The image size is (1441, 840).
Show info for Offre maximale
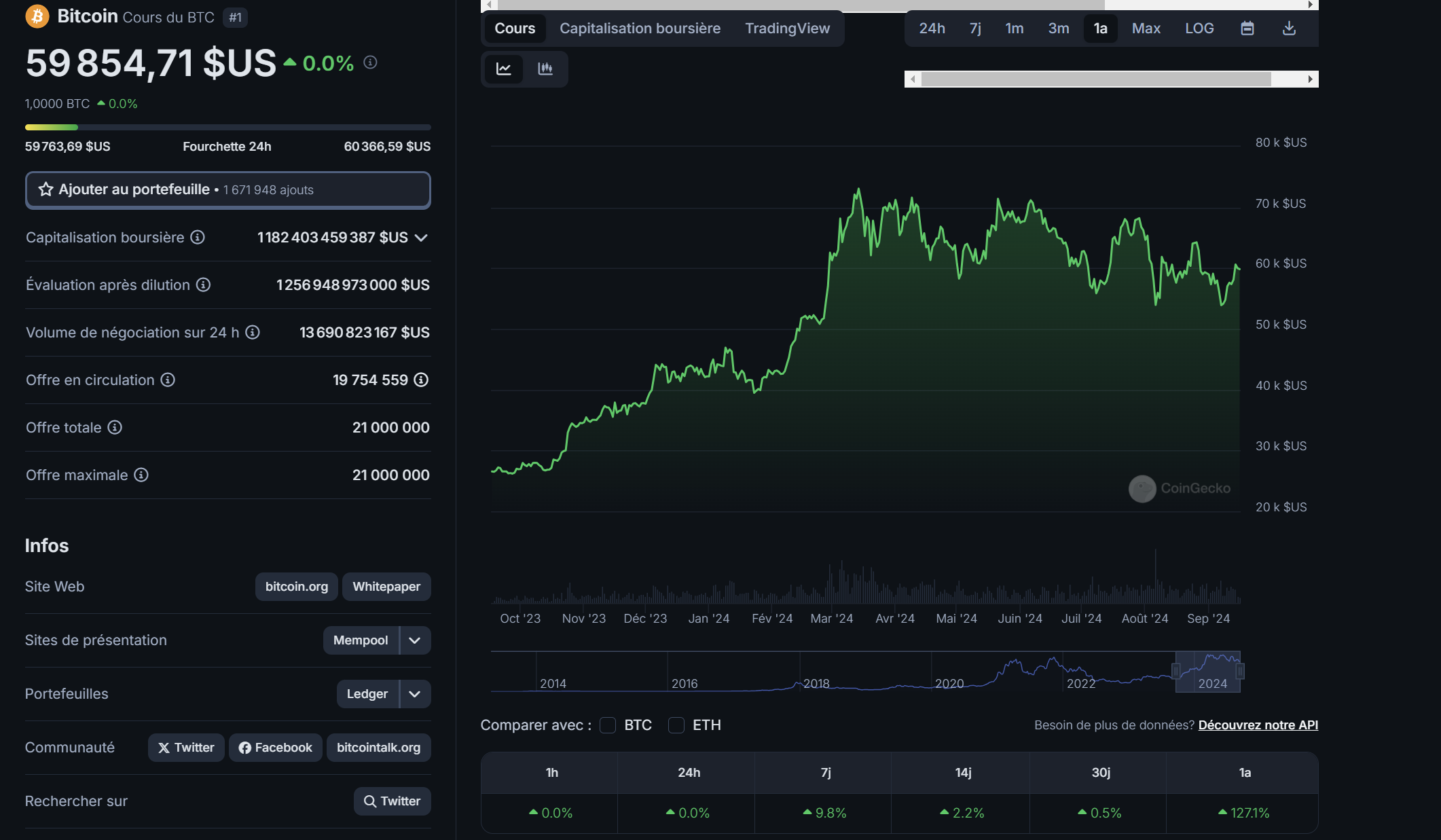[141, 475]
